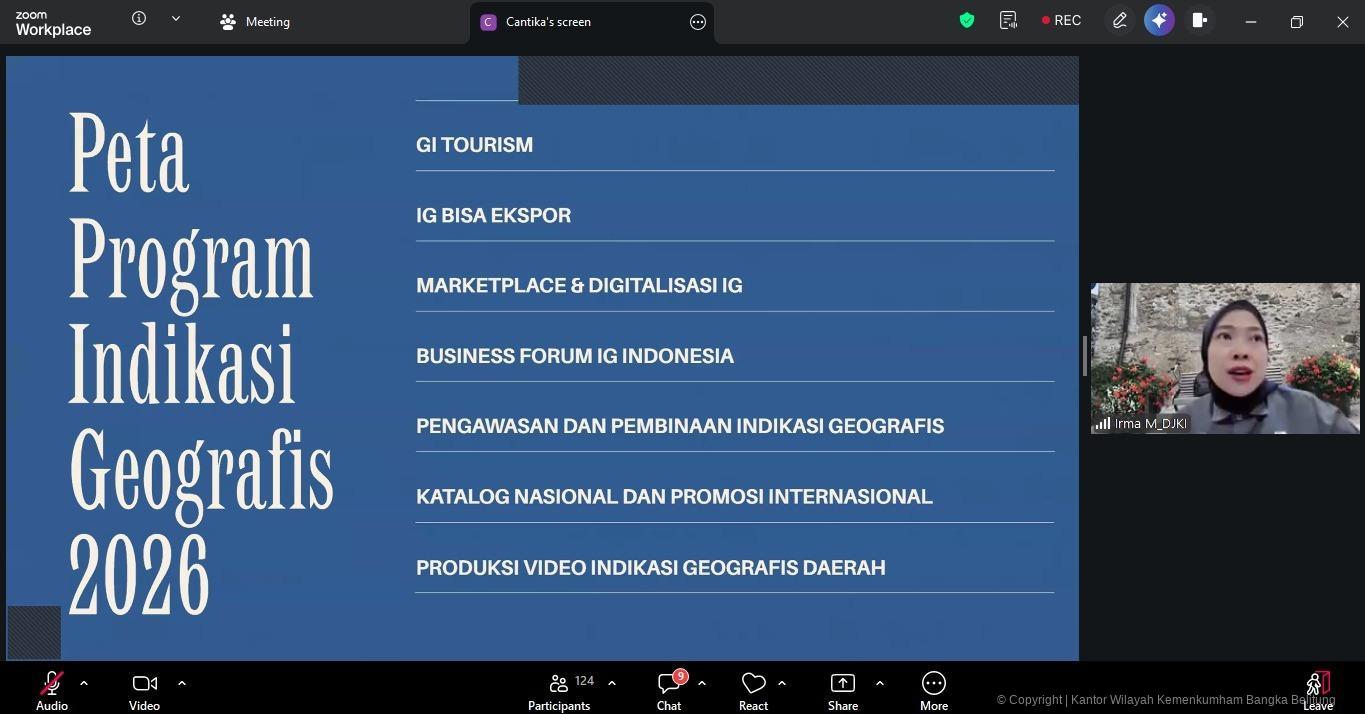The height and width of the screenshot is (714, 1365).
Task: Open the meeting info circle icon
Action: point(139,19)
